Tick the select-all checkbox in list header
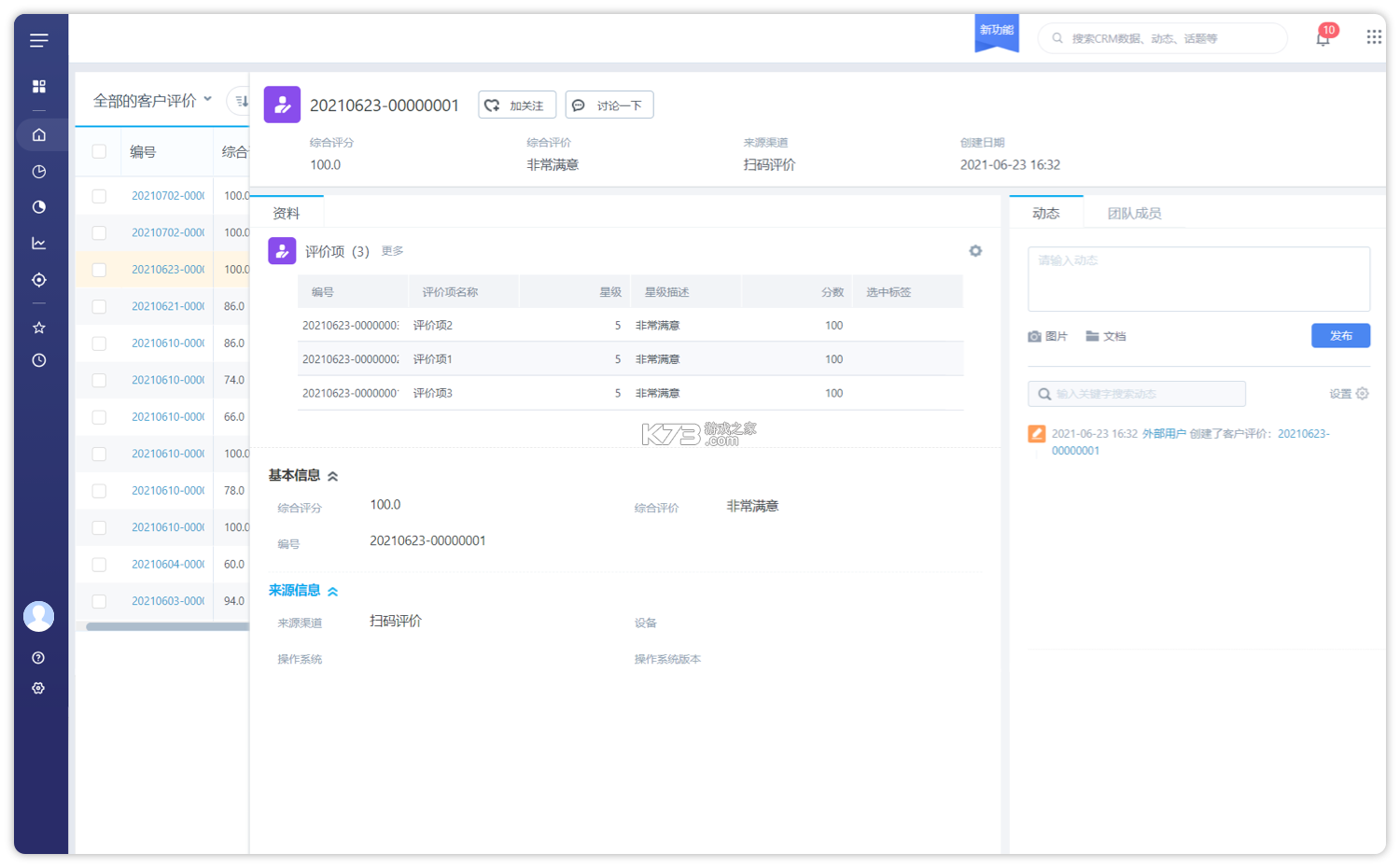This screenshot has width=1400, height=868. tap(99, 151)
